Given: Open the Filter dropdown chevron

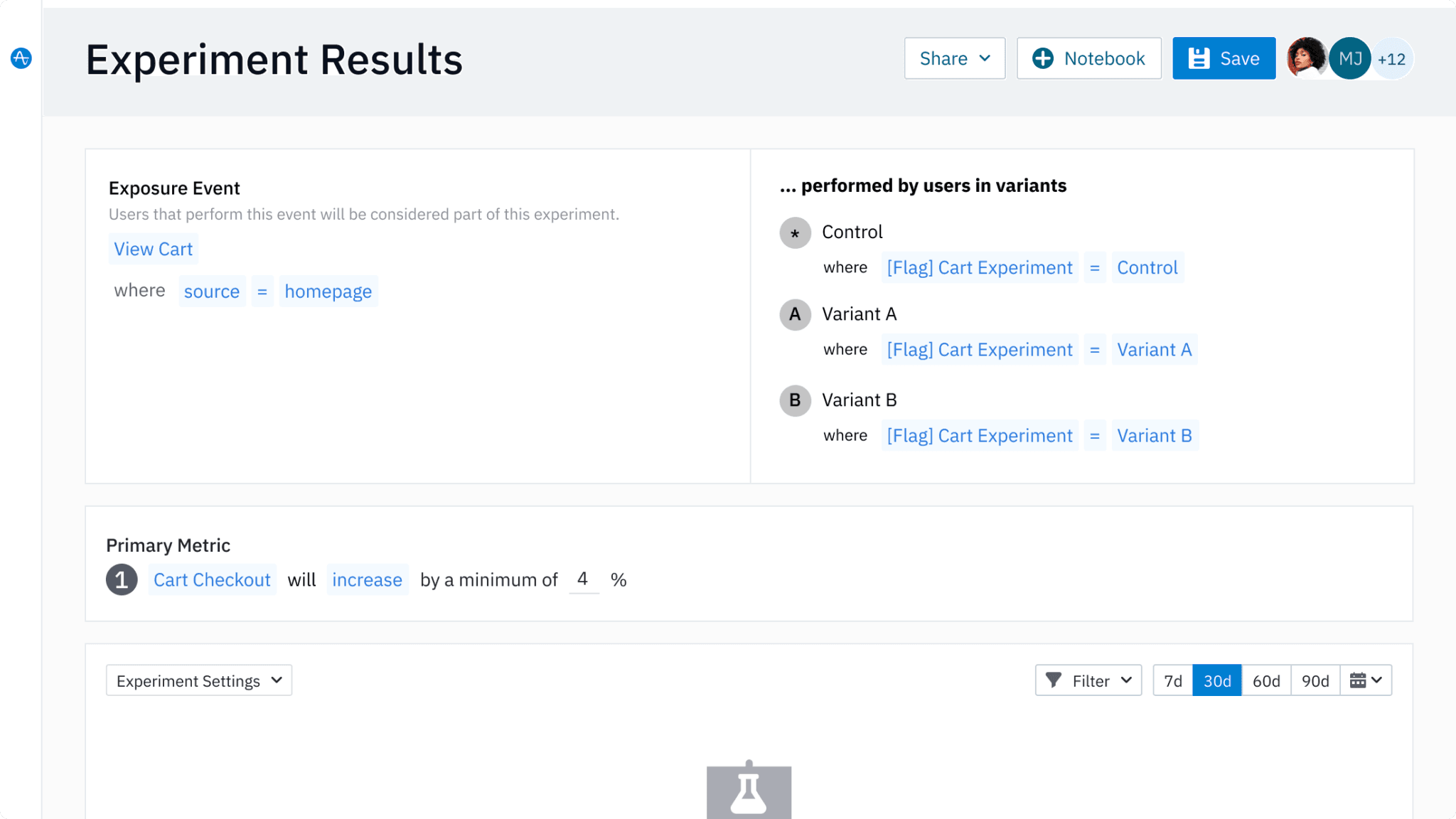Looking at the screenshot, I should tap(1127, 680).
